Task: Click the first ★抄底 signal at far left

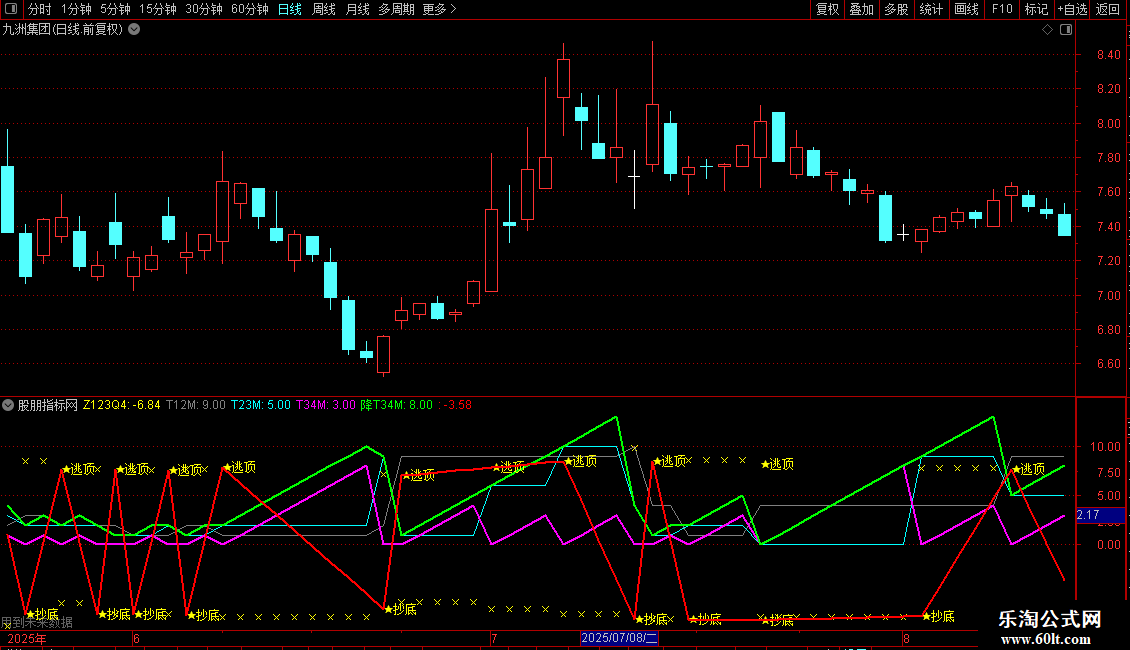Action: coord(42,615)
